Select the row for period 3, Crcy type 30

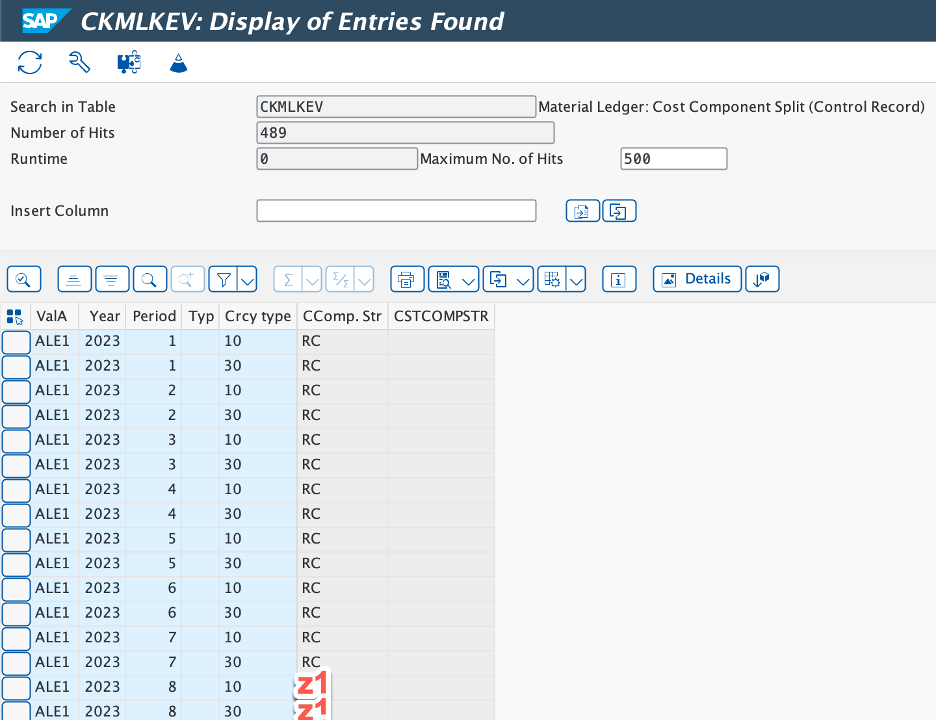(16, 465)
